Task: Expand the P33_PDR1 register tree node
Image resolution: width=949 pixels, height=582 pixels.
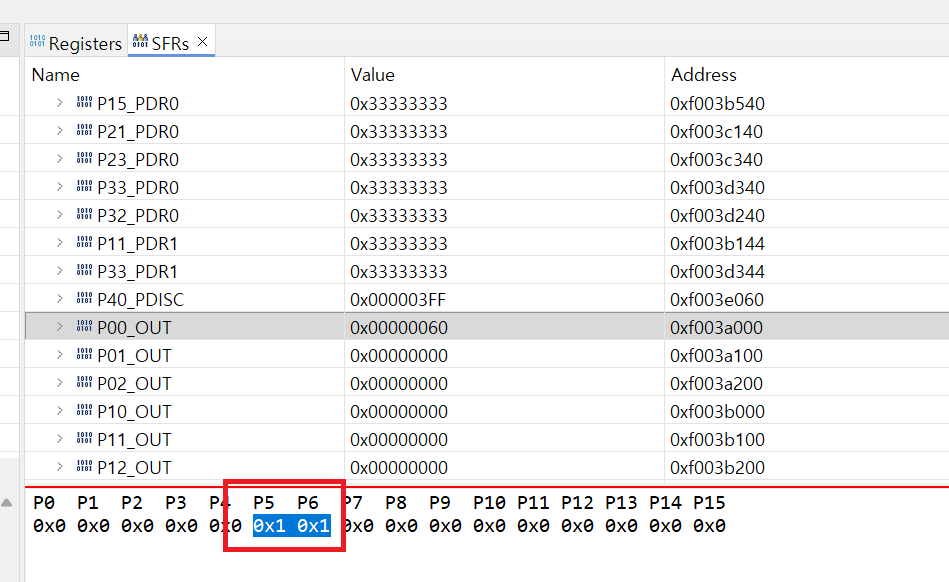Action: pyautogui.click(x=60, y=271)
